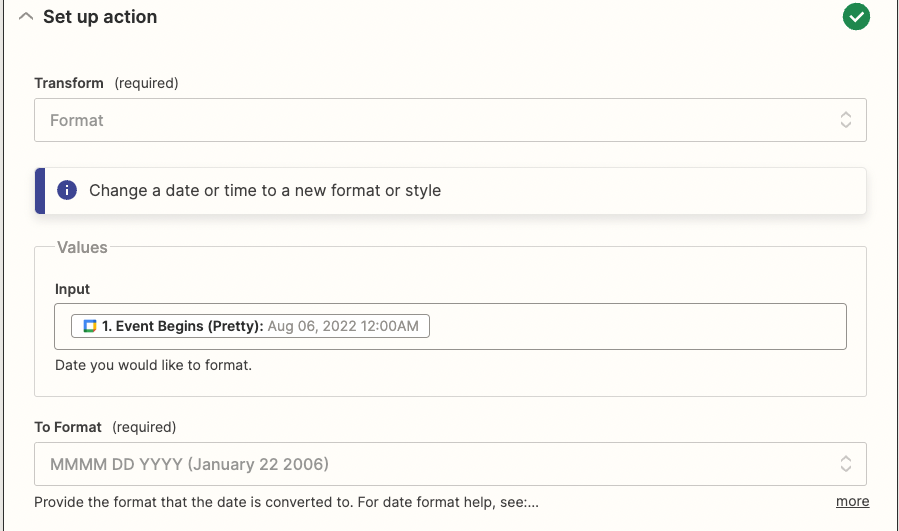This screenshot has width=899, height=531.
Task: Click the green completed checkmark icon
Action: [856, 17]
